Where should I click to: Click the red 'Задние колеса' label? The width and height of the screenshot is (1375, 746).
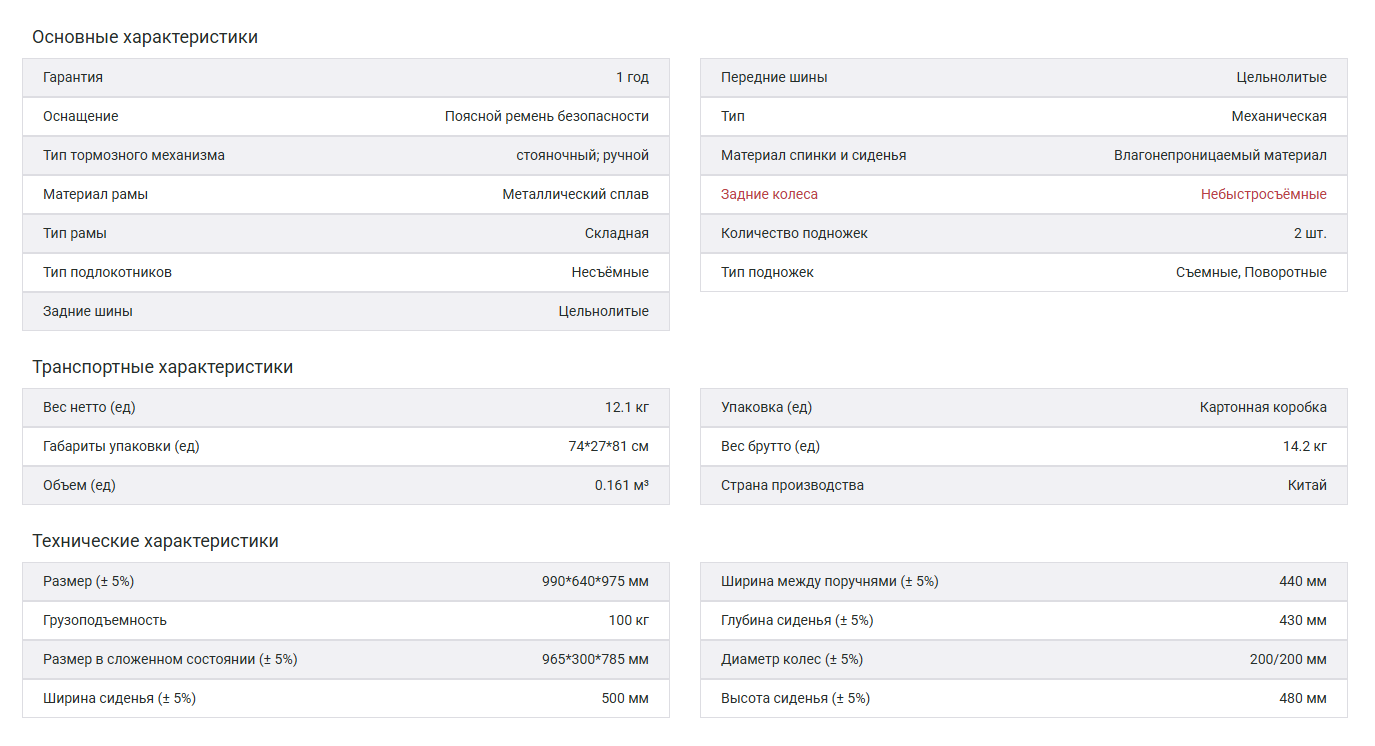[x=769, y=194]
